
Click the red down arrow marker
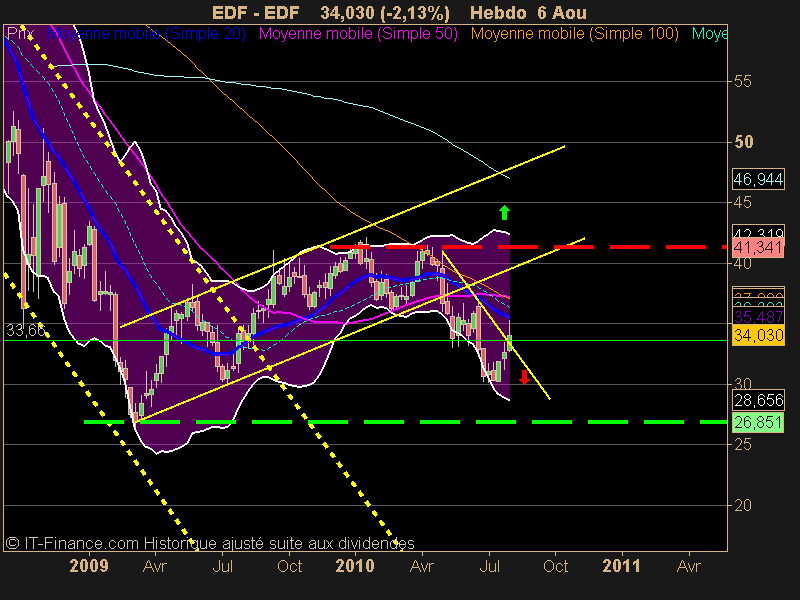pos(524,378)
